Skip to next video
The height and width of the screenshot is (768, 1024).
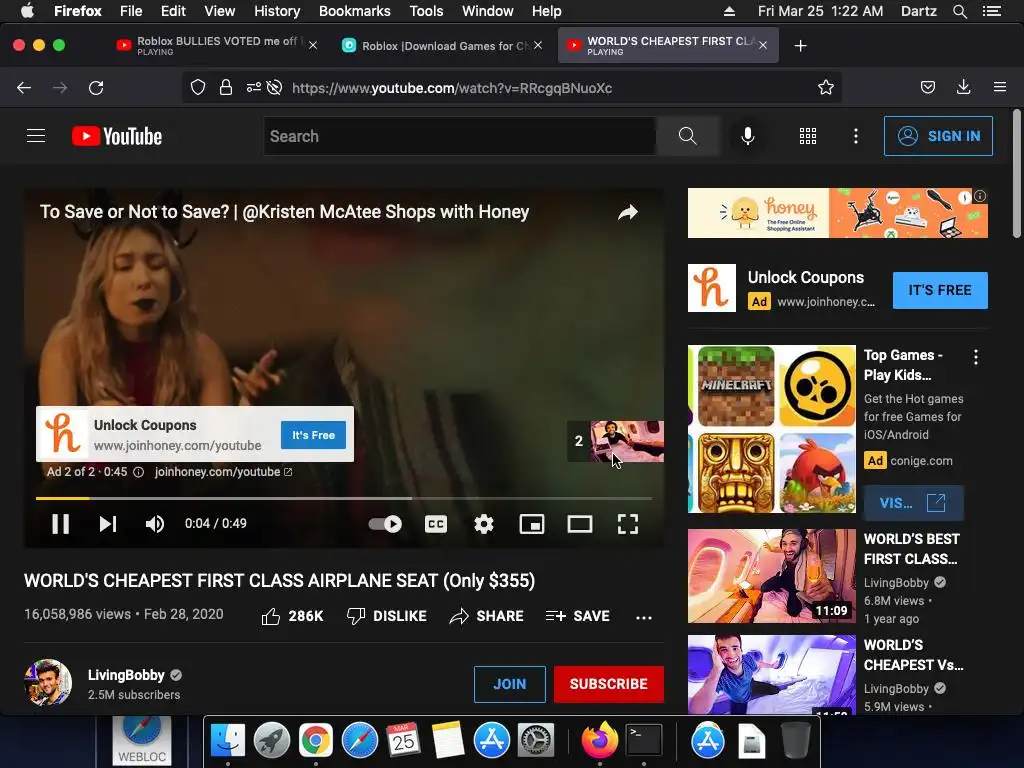(x=108, y=524)
